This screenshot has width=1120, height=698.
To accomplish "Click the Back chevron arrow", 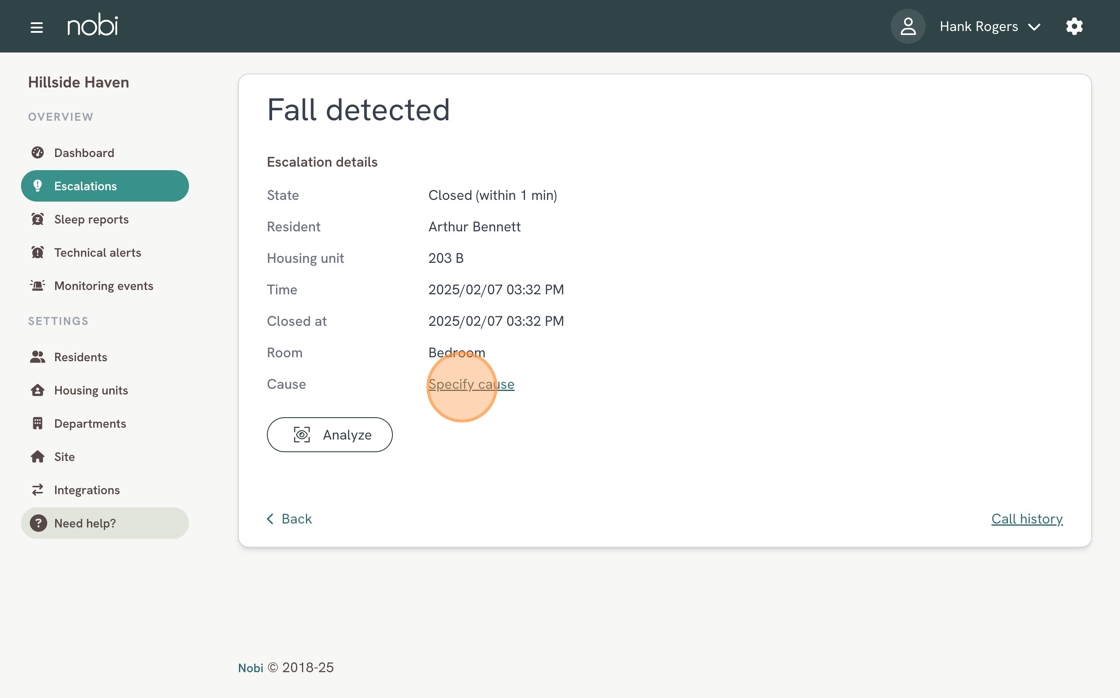I will [x=270, y=519].
